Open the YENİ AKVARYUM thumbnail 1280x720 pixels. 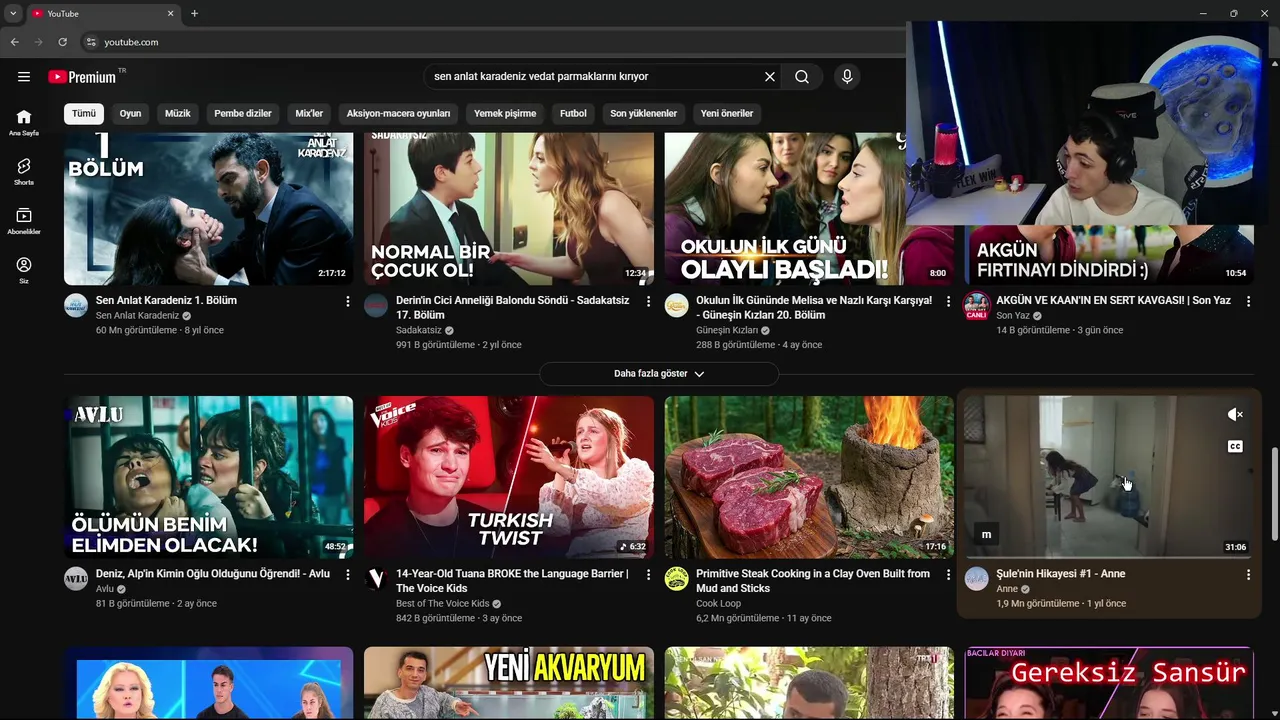[509, 683]
